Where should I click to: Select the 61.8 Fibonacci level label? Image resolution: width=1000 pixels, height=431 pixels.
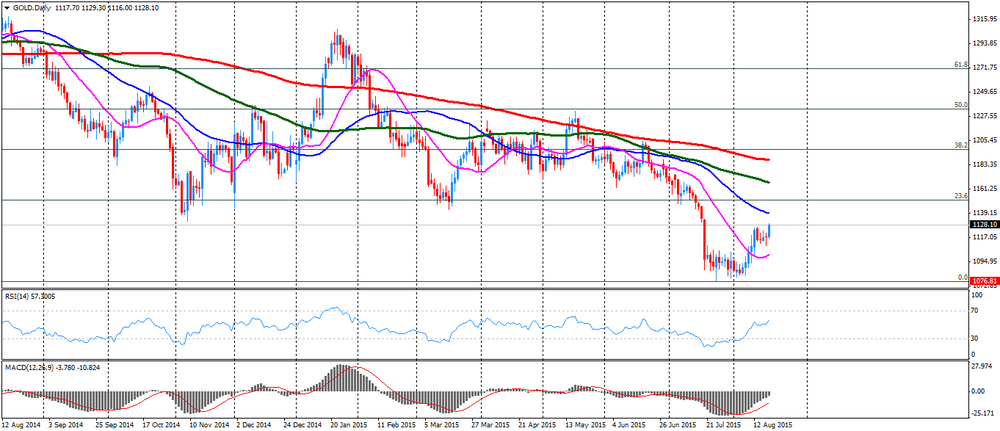coord(960,65)
